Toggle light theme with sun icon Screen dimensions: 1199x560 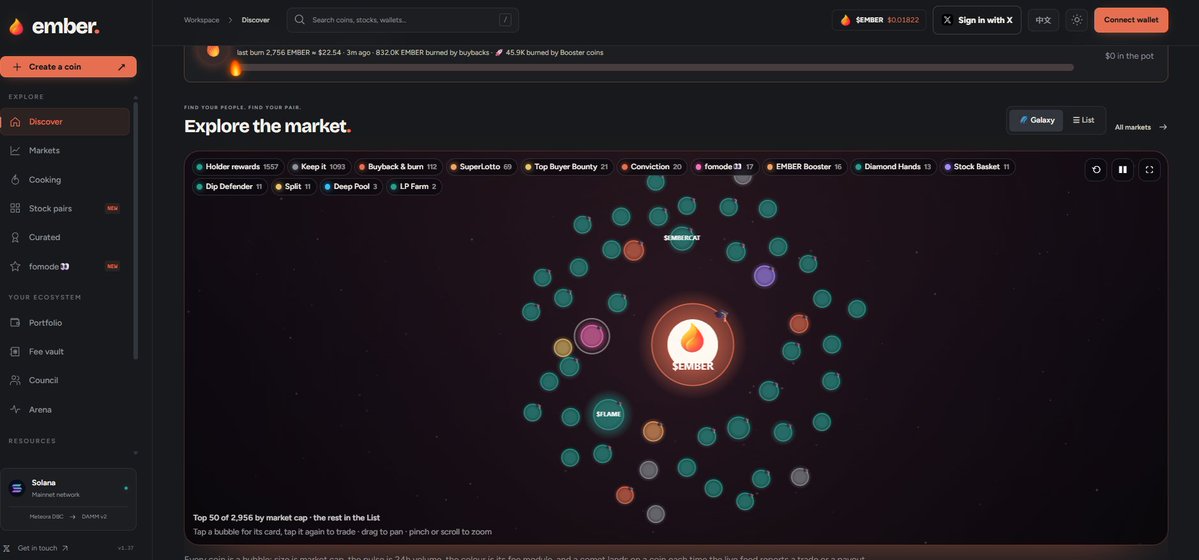(x=1077, y=20)
